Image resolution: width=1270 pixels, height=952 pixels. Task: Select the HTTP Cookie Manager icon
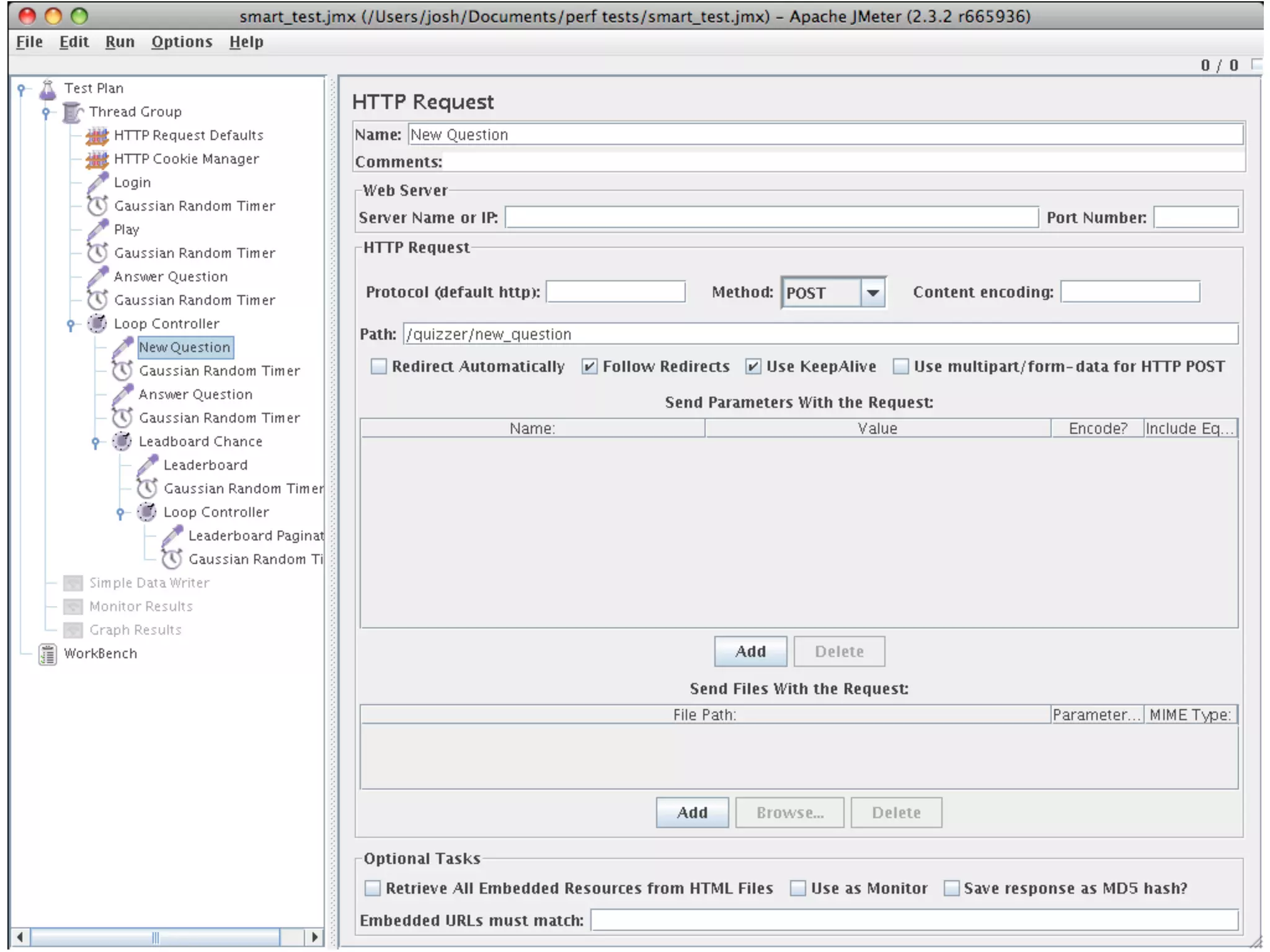point(97,159)
